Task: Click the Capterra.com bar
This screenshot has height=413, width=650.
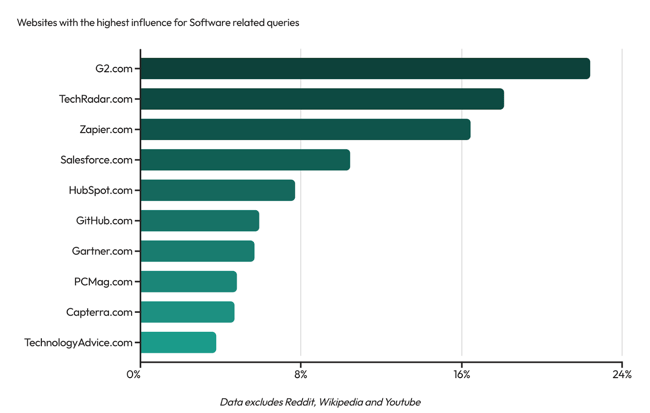Action: tap(188, 312)
